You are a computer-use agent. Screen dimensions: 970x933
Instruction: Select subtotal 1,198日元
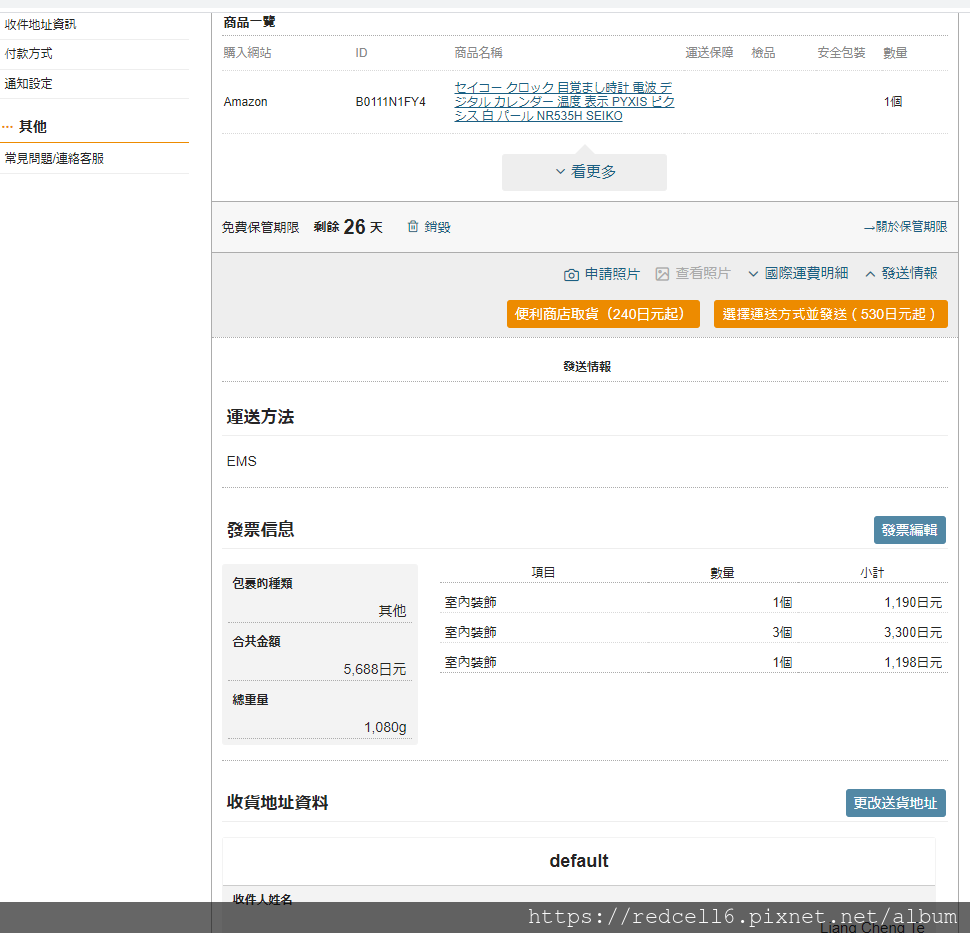click(x=913, y=663)
